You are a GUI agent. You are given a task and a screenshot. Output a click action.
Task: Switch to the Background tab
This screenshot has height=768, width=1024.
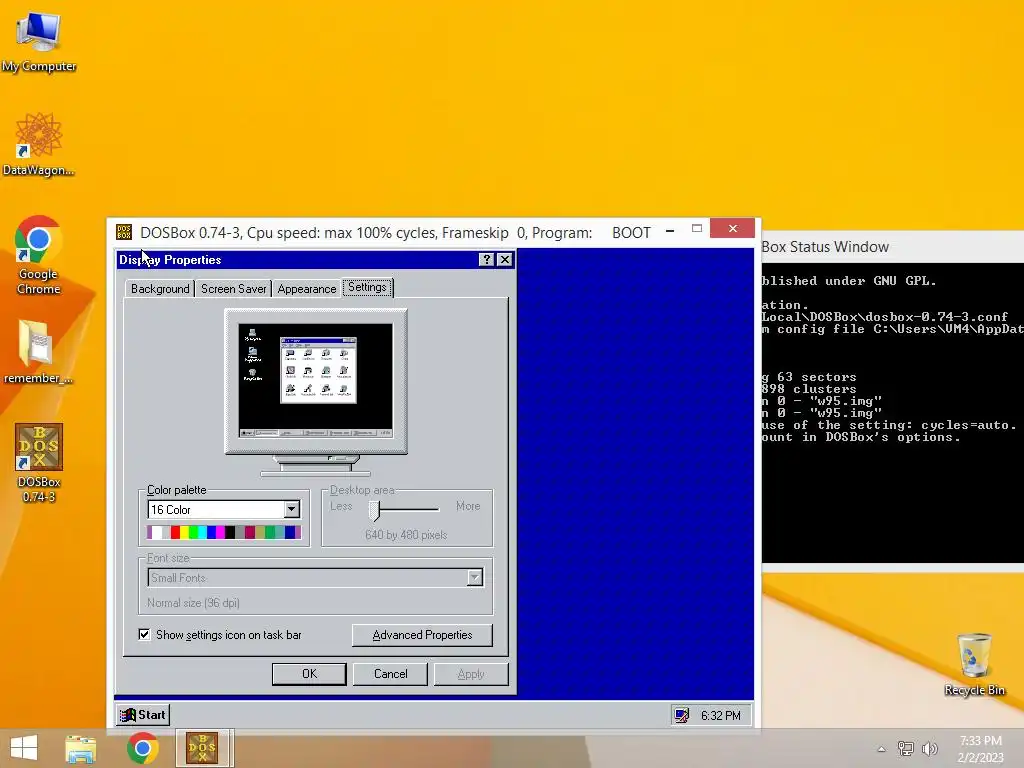point(160,289)
